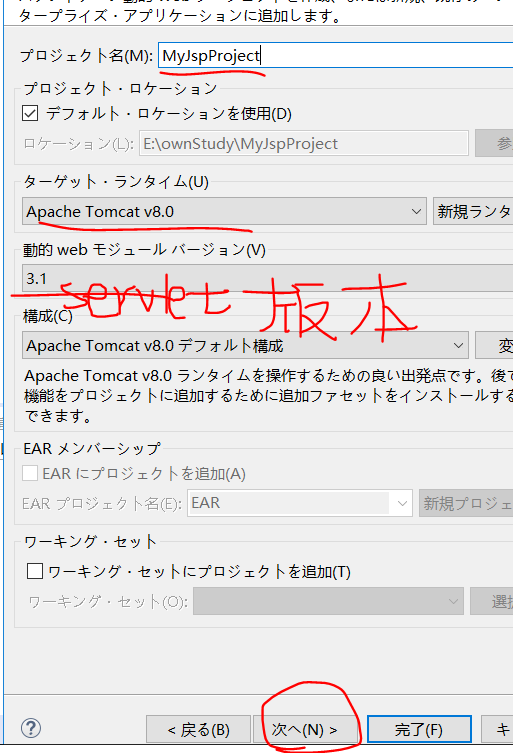The width and height of the screenshot is (513, 753).
Task: Go back with 戻る(B) button
Action: click(x=198, y=729)
